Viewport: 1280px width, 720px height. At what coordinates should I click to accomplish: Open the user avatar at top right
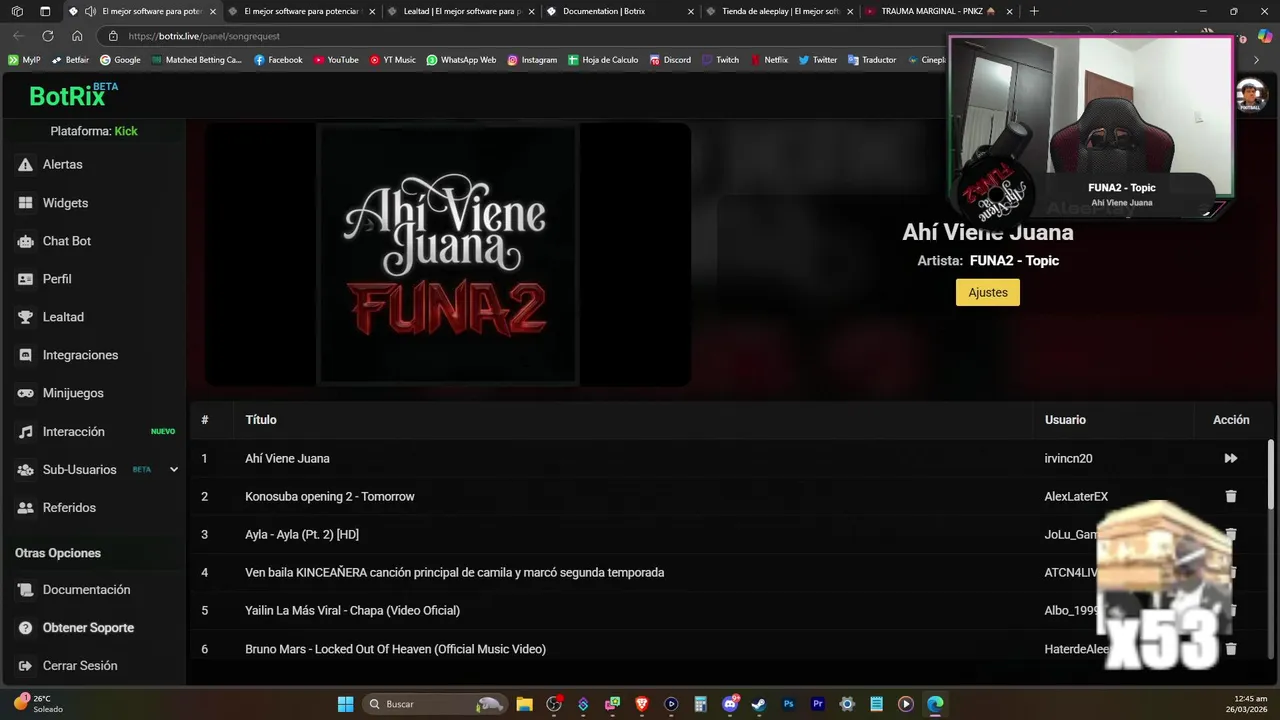point(1250,96)
